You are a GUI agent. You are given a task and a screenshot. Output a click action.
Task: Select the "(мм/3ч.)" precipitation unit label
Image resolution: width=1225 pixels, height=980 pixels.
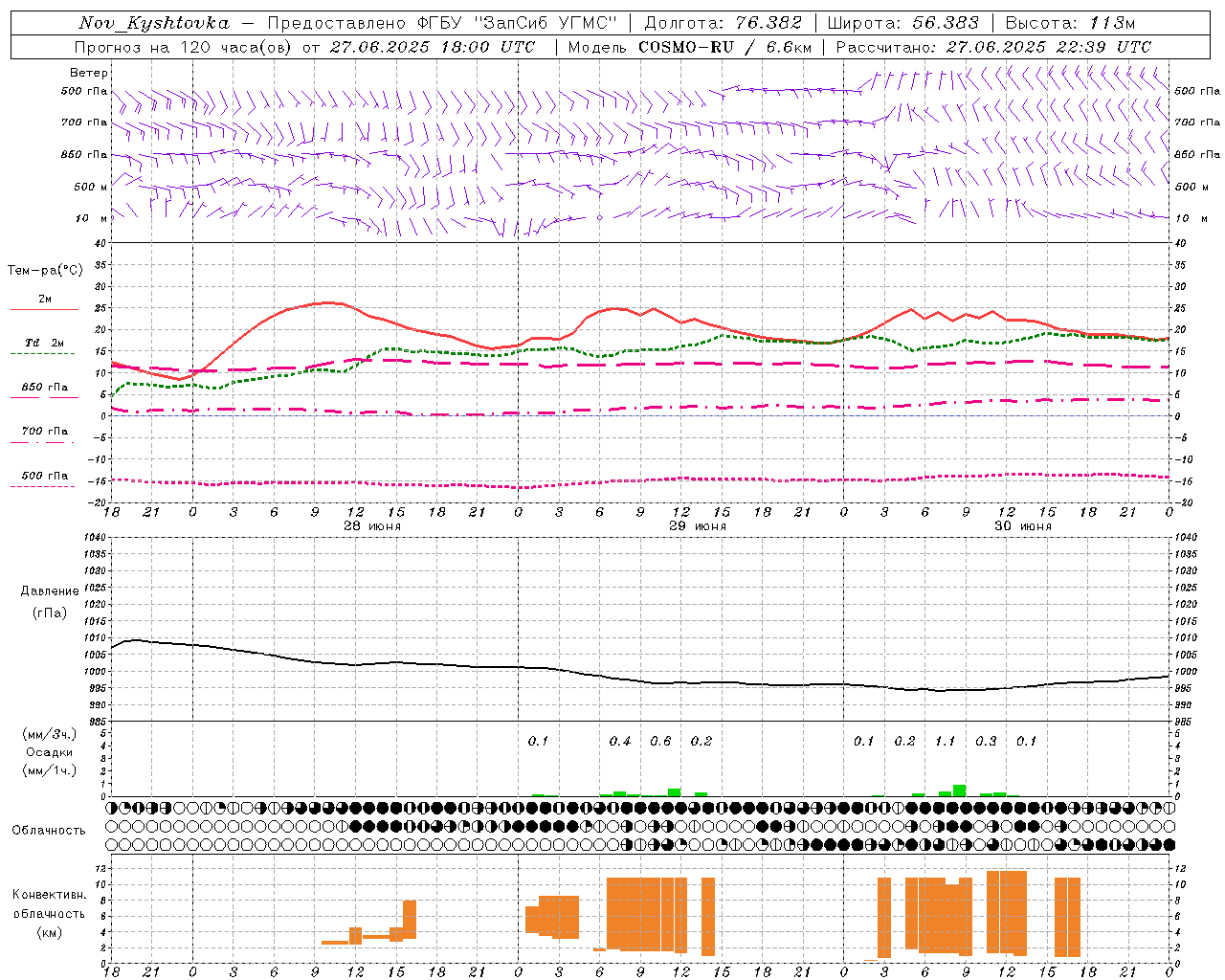click(x=49, y=734)
